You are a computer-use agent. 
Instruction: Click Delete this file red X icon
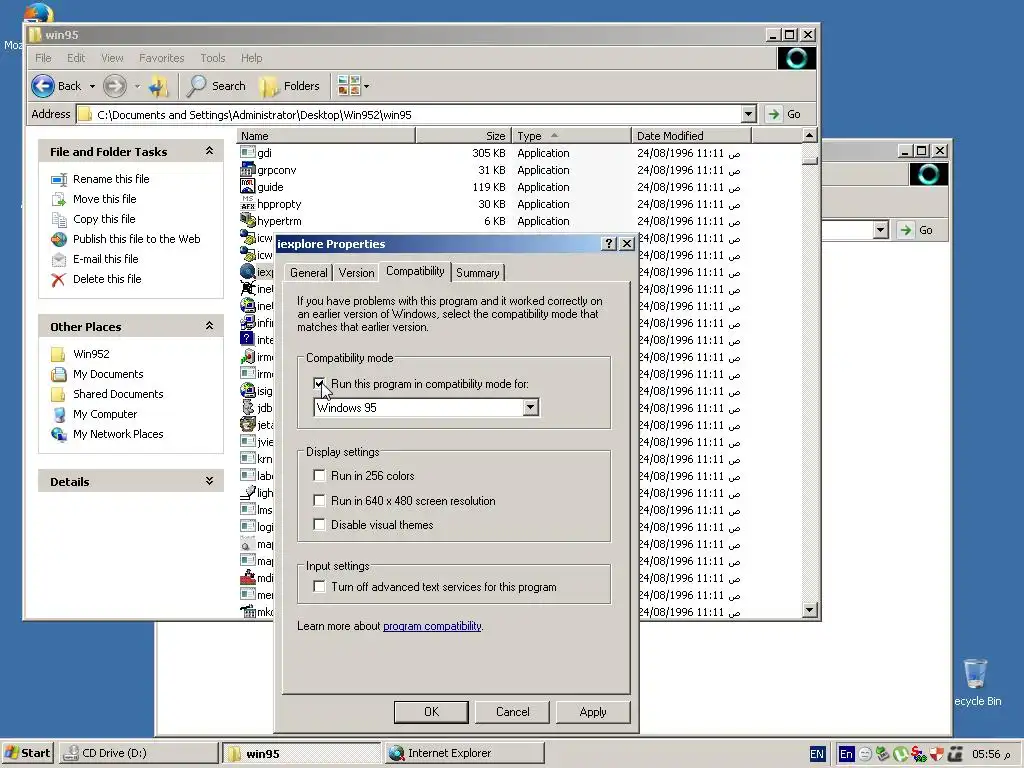tap(59, 280)
